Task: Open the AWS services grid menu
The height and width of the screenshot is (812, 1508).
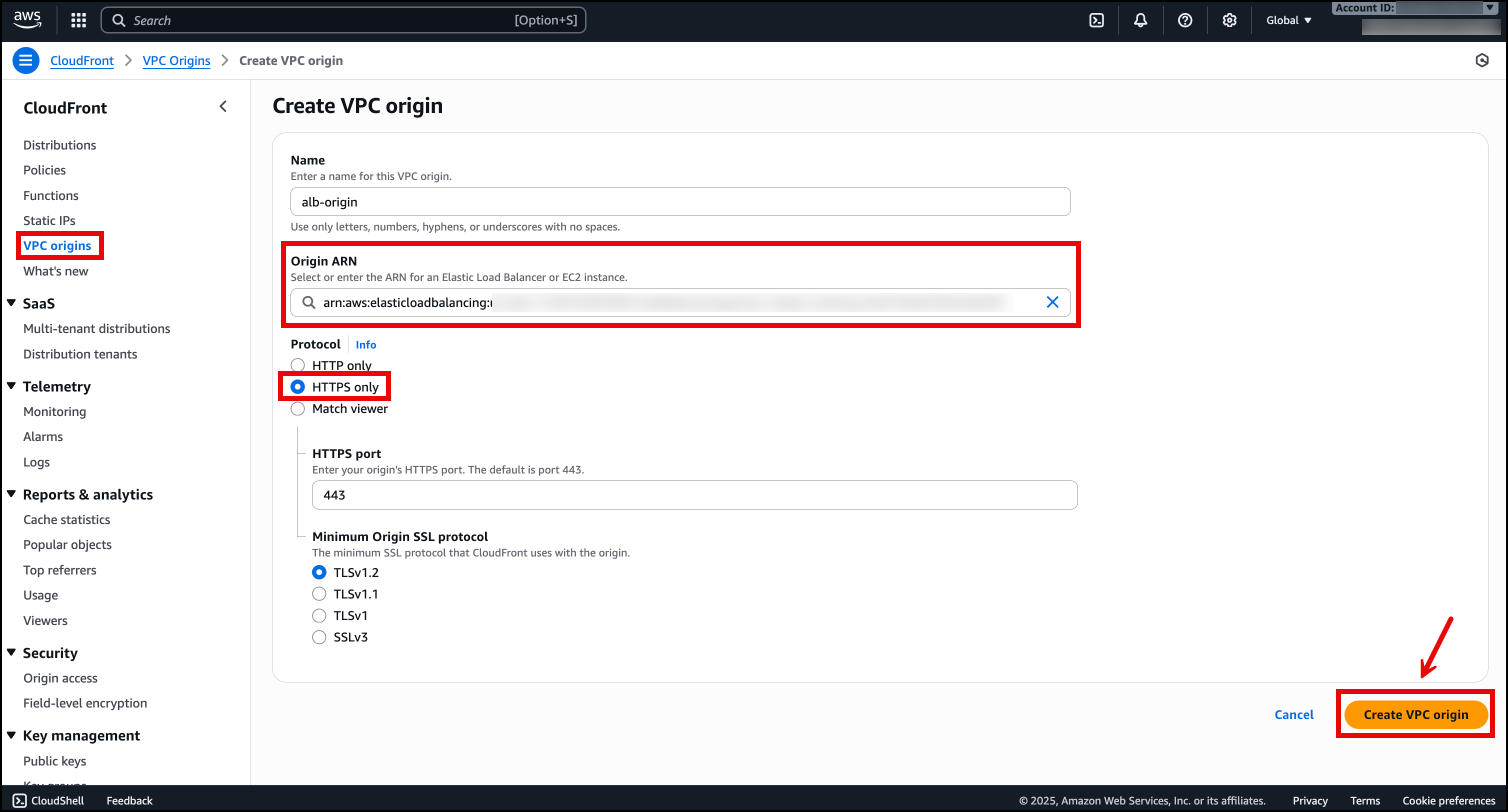Action: click(x=78, y=20)
